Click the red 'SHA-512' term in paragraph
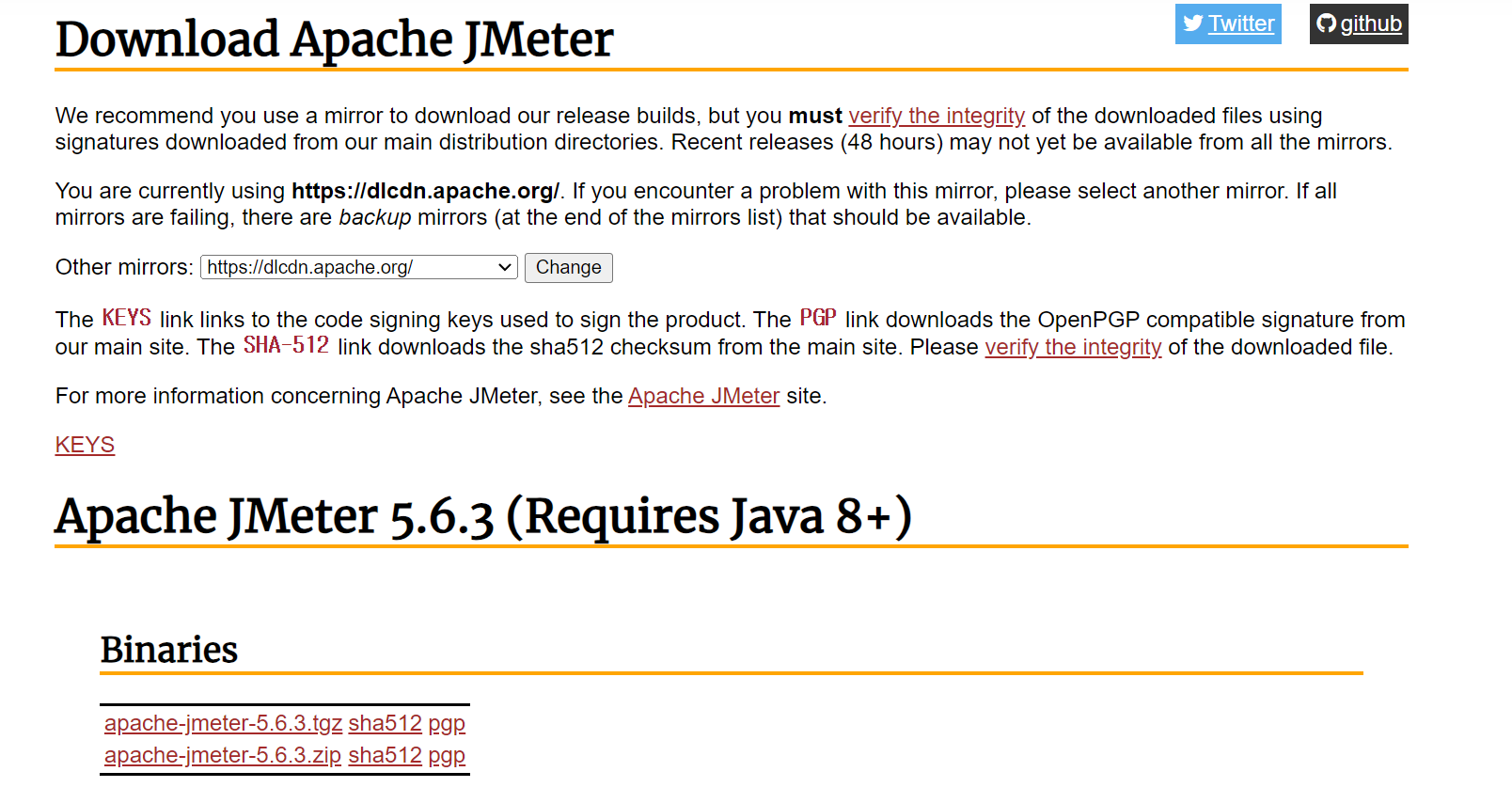 [286, 345]
